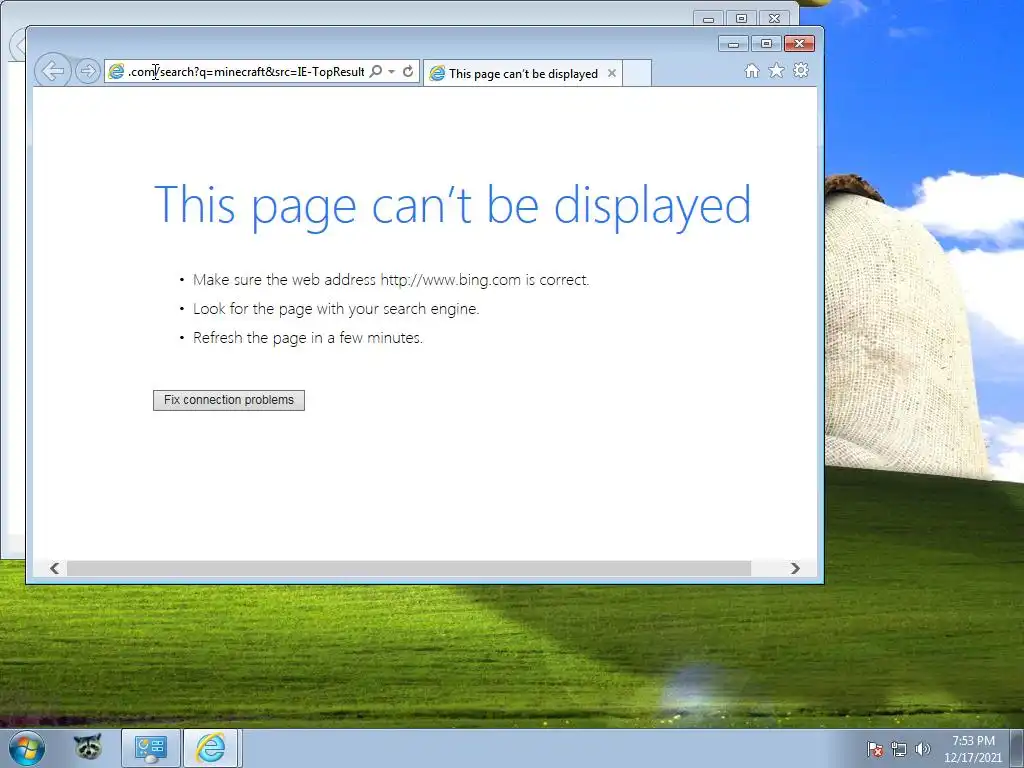1024x768 pixels.
Task: Go forward with the Forward arrow button
Action: point(88,71)
